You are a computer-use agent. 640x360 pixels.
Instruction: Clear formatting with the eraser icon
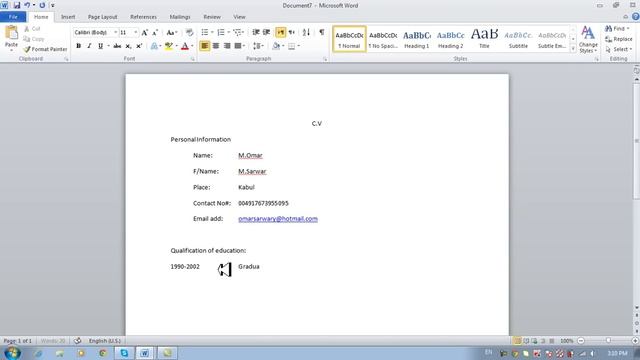pos(189,32)
